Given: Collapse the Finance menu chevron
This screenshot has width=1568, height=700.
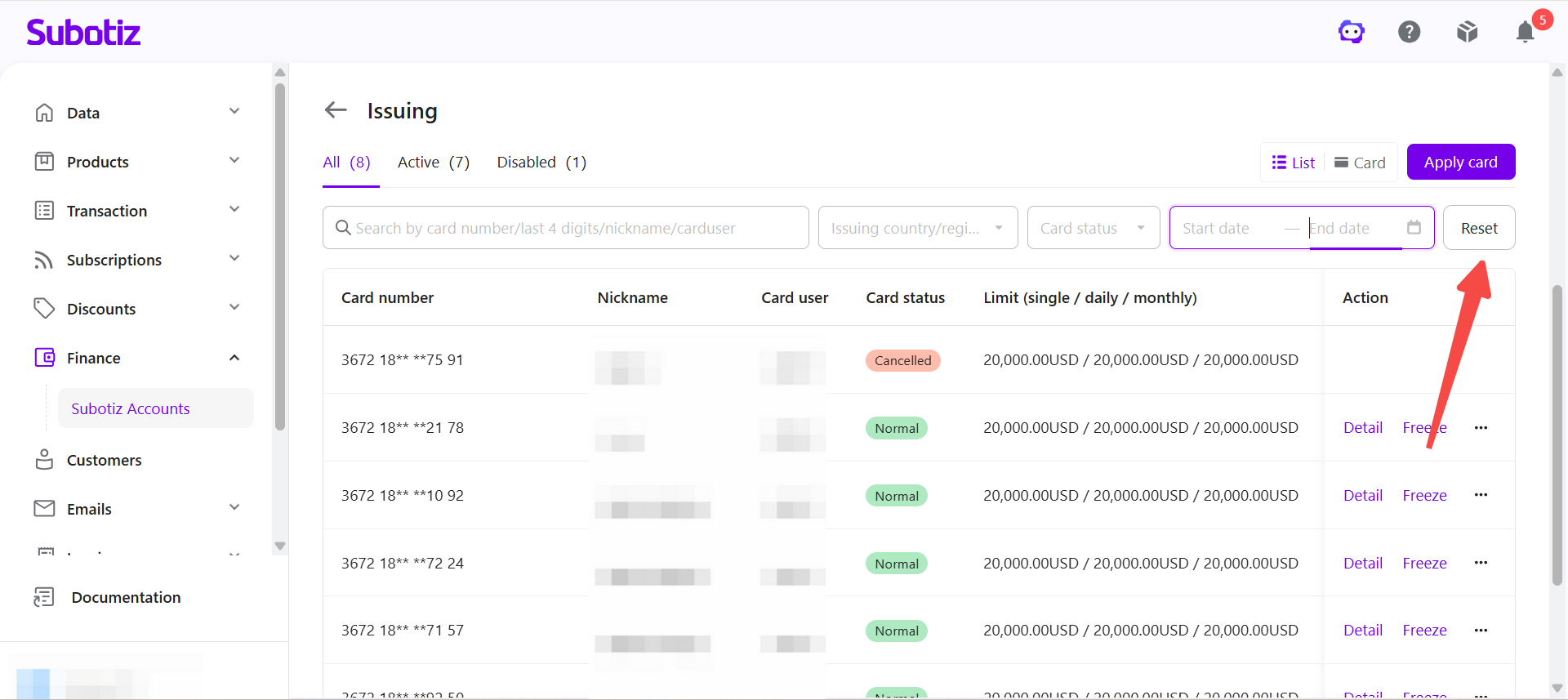Looking at the screenshot, I should click(x=234, y=358).
